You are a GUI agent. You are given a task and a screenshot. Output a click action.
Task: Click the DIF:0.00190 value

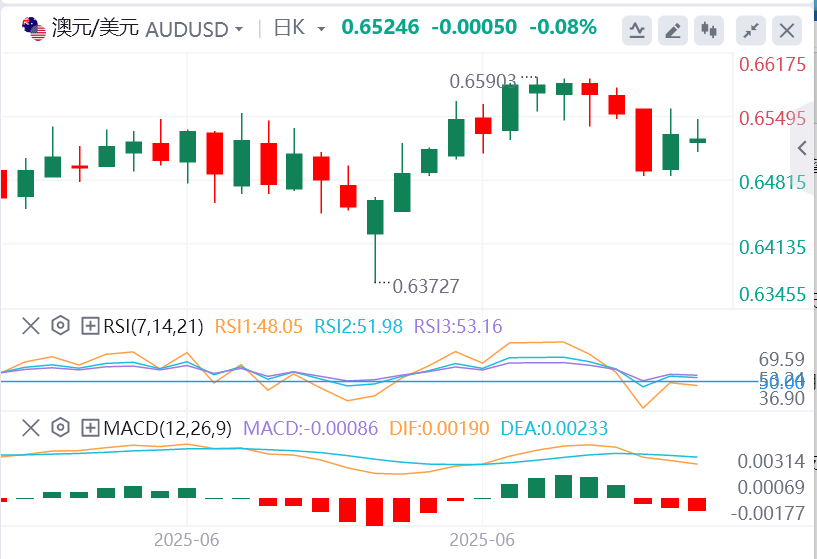(x=439, y=428)
